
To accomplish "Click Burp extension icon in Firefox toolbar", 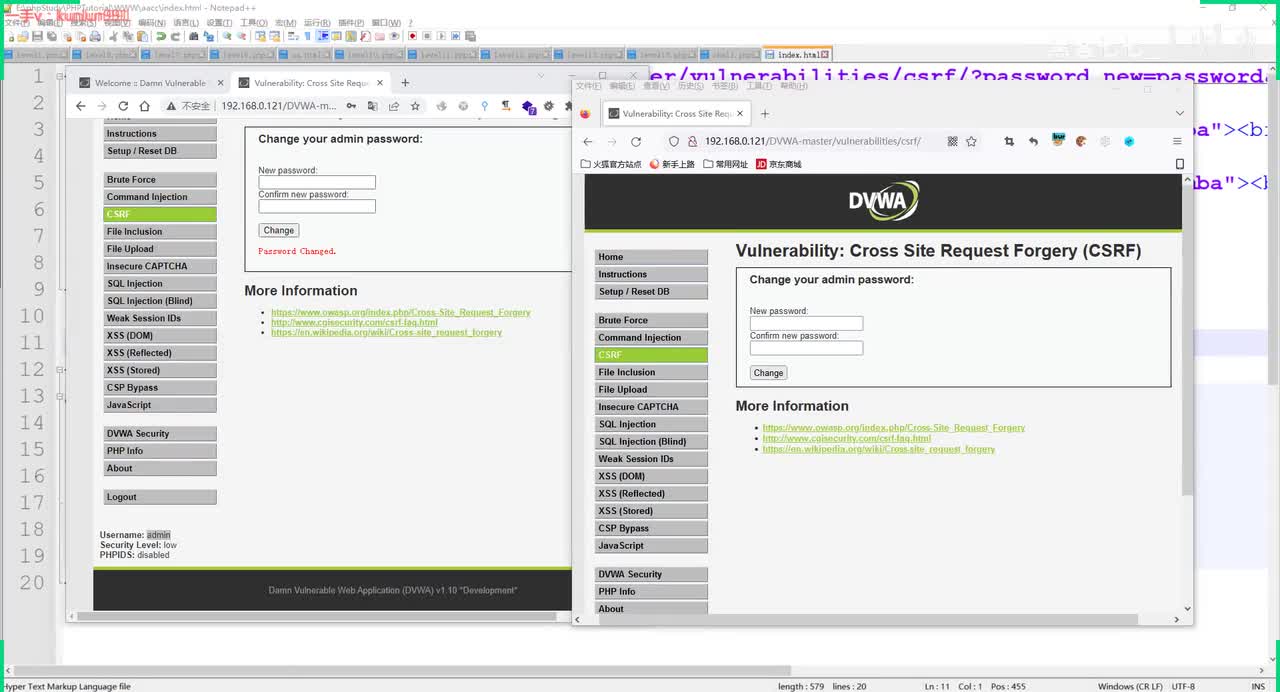I will pyautogui.click(x=1058, y=141).
